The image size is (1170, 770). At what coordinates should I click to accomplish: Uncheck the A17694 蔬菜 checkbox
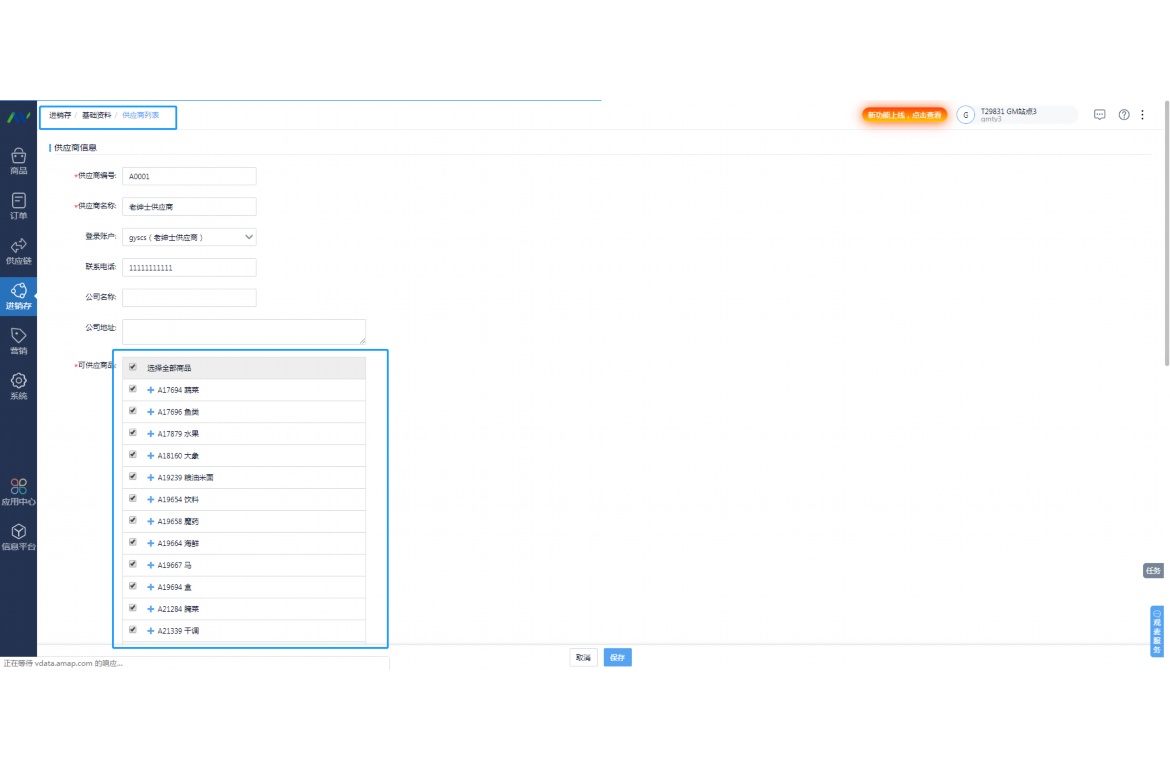[x=133, y=389]
